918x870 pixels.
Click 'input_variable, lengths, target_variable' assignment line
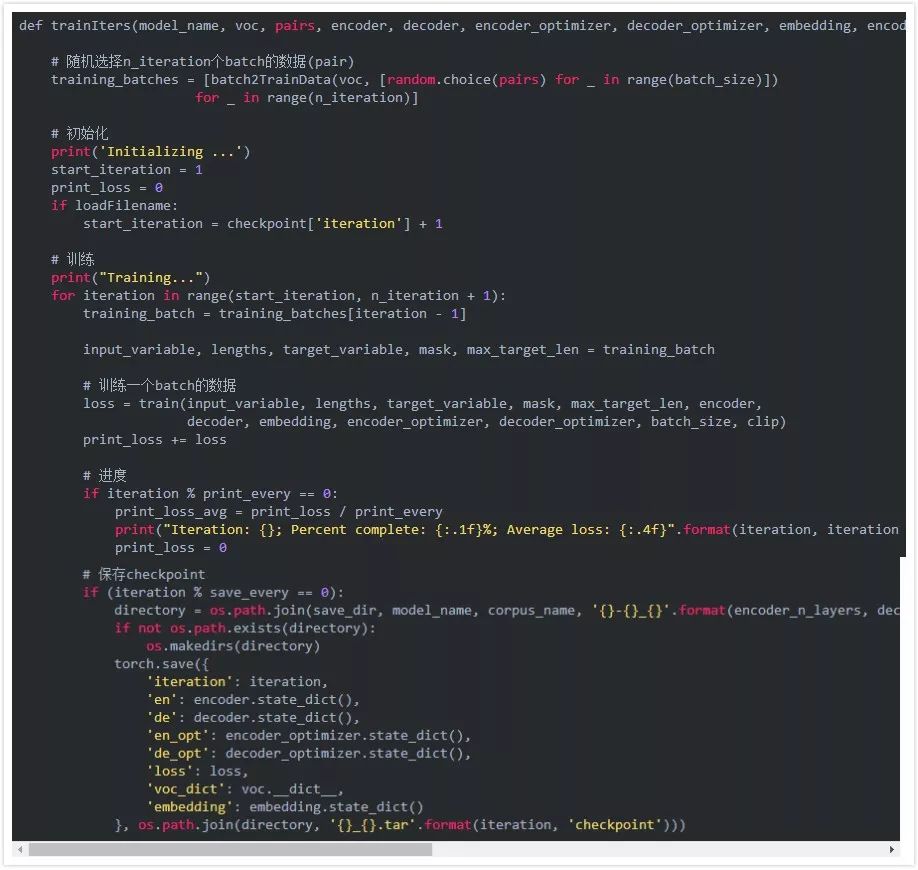(399, 350)
